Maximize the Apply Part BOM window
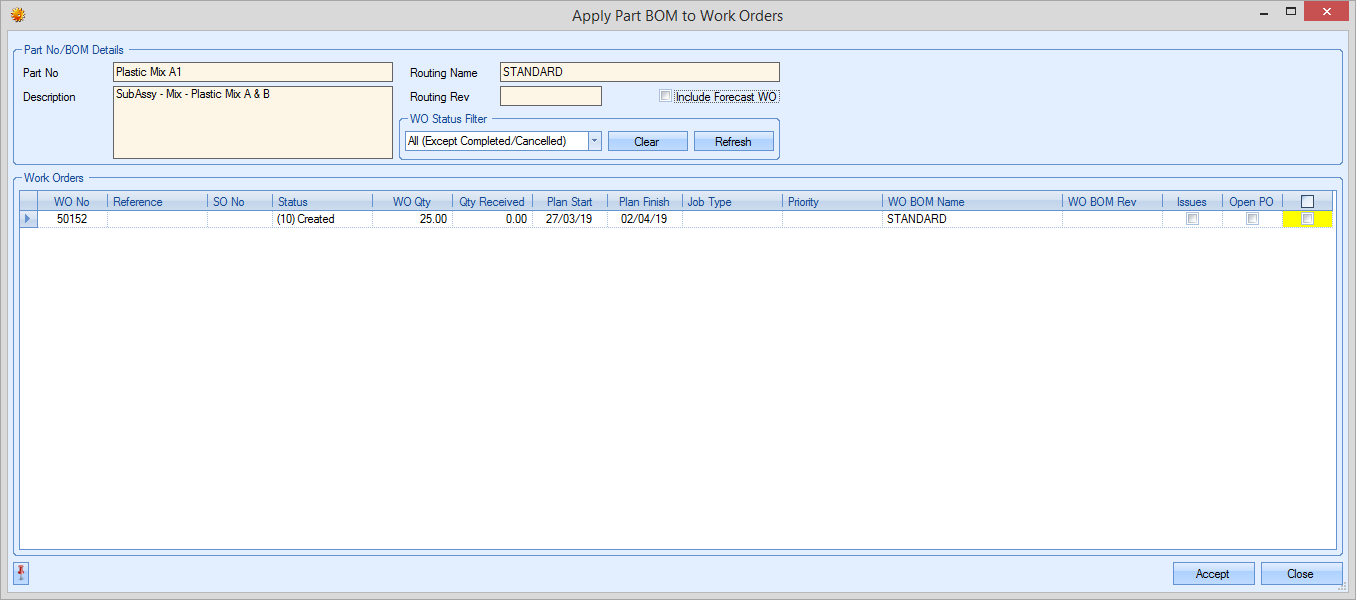Image resolution: width=1356 pixels, height=600 pixels. point(1291,12)
